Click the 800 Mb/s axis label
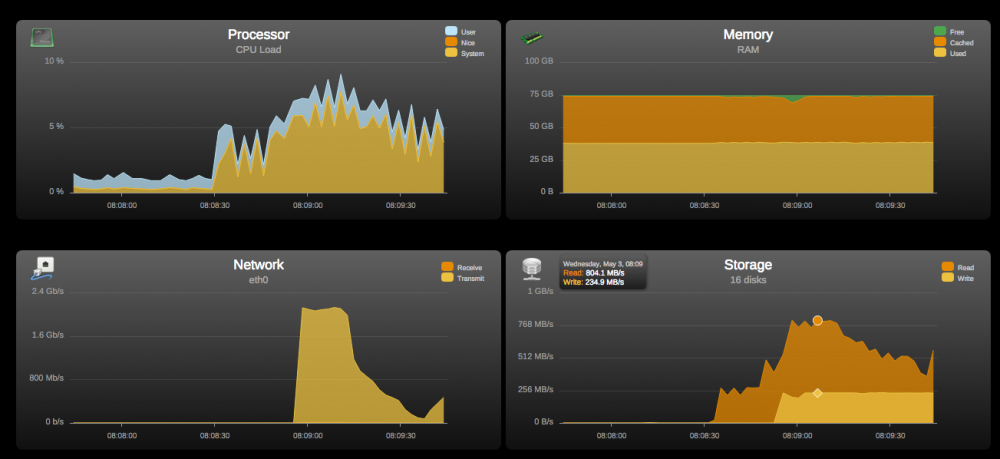The height and width of the screenshot is (459, 1000). 48,378
